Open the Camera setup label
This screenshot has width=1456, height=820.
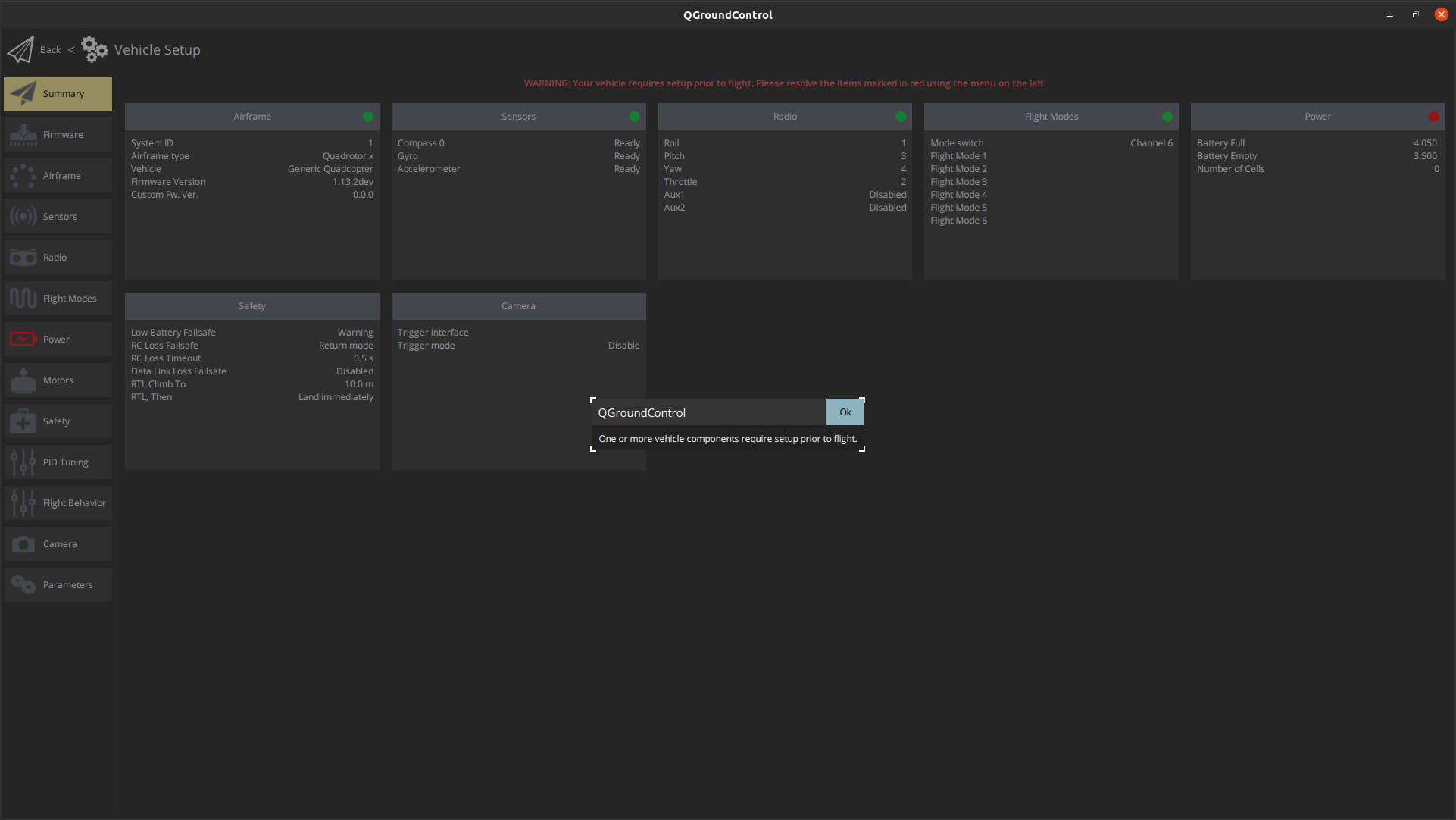point(60,544)
